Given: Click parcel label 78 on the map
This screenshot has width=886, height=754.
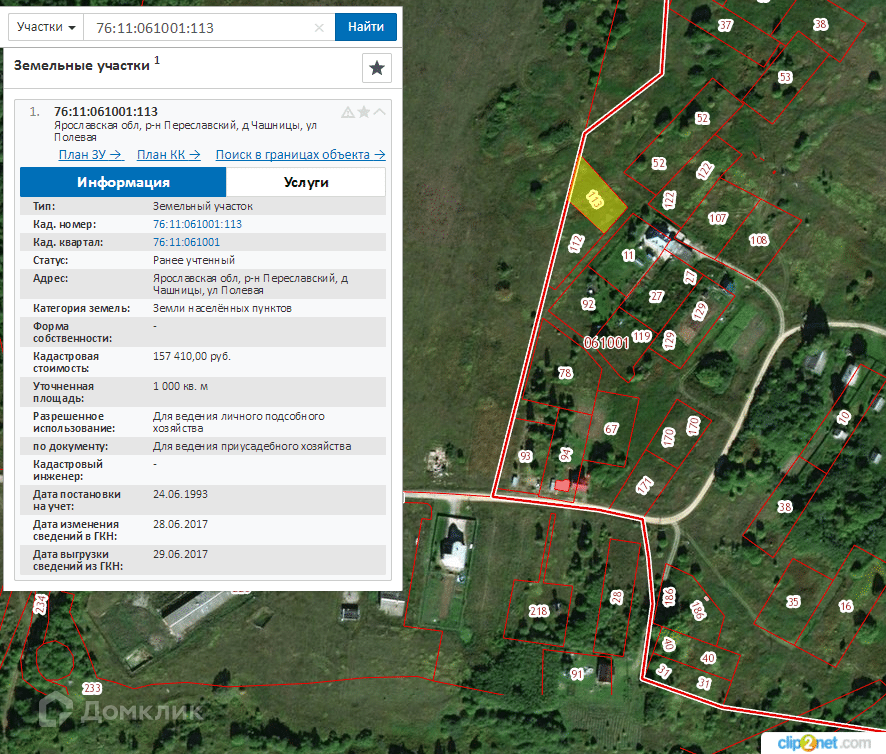Looking at the screenshot, I should click(x=565, y=373).
